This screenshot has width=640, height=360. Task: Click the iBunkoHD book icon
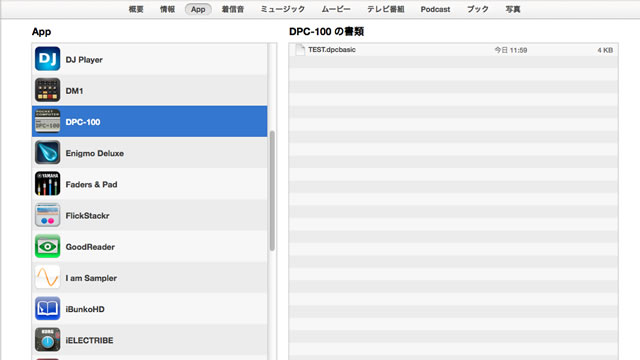(x=47, y=309)
